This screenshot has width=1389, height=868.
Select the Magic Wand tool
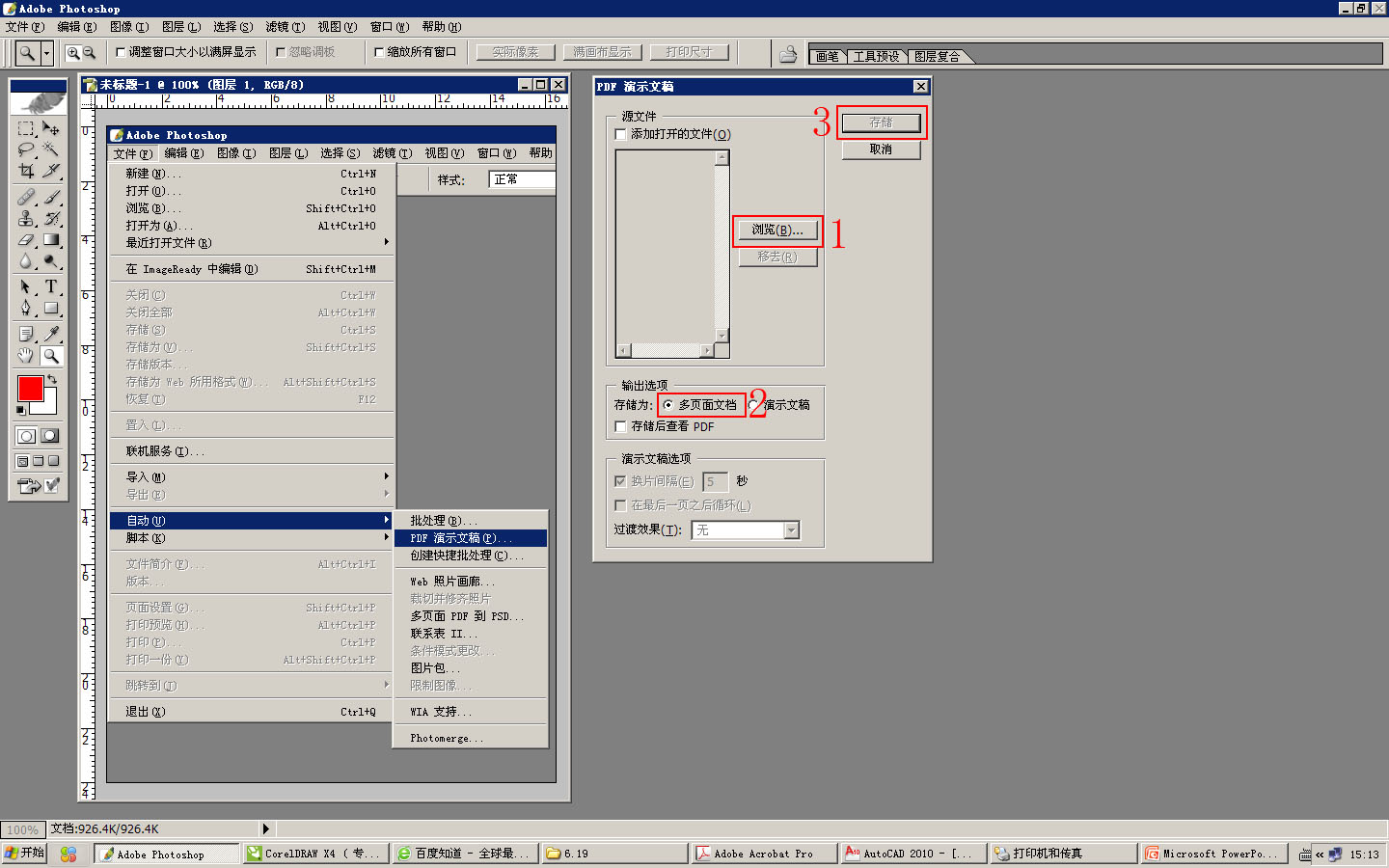pos(51,149)
